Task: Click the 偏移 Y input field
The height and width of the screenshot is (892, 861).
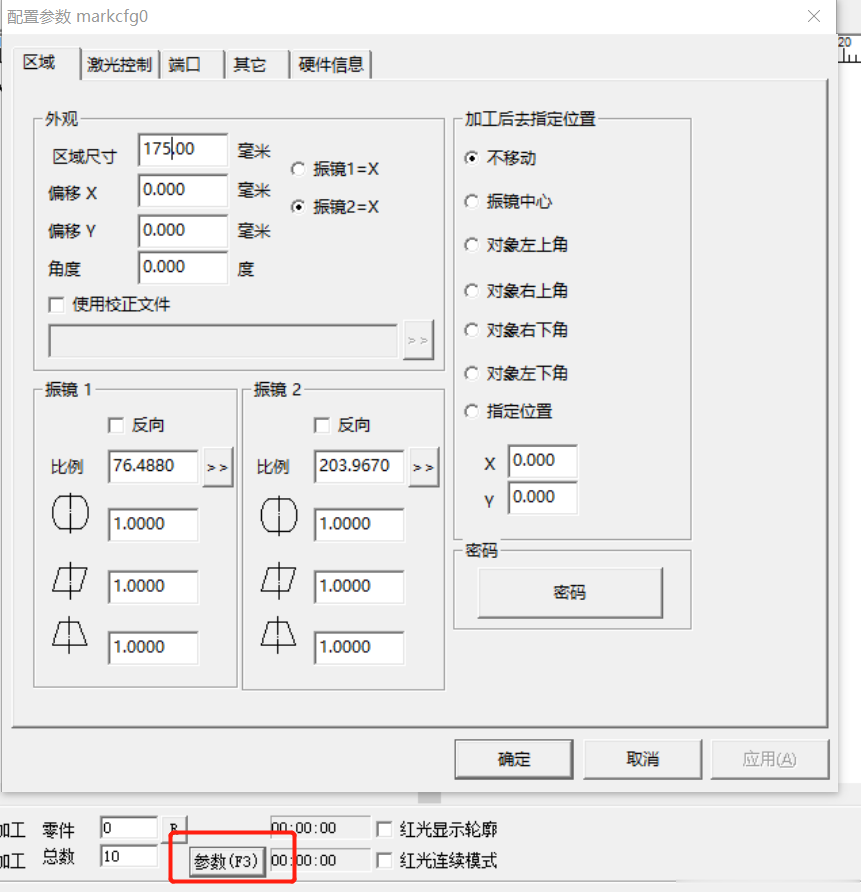Action: [183, 231]
